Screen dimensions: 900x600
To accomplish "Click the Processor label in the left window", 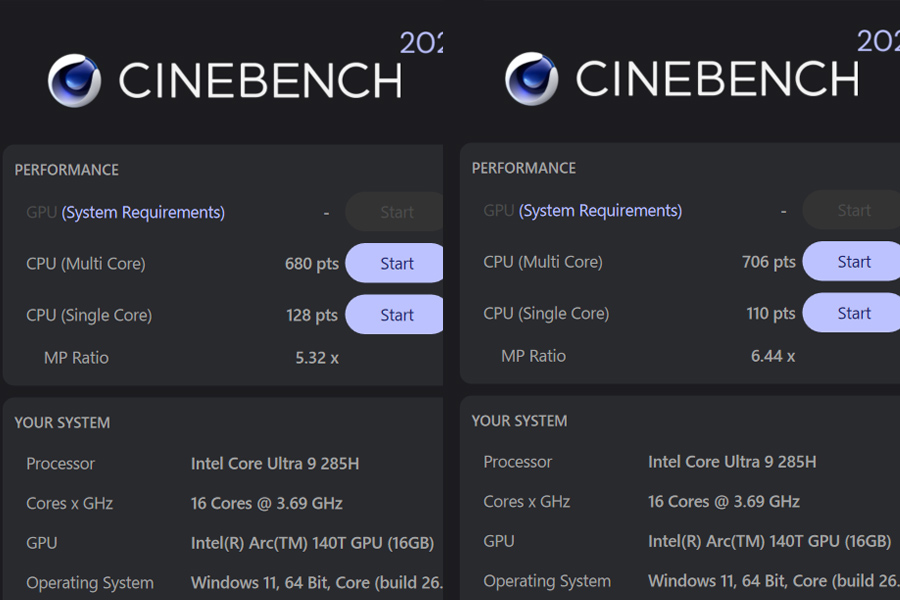I will [x=60, y=463].
